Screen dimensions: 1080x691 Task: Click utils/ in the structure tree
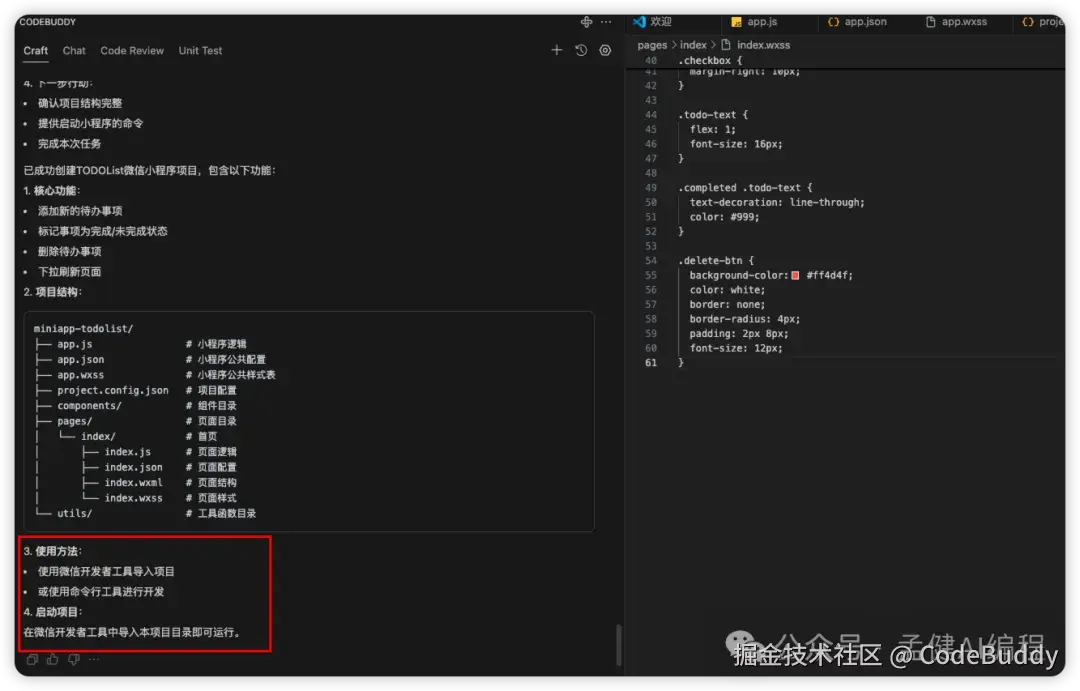point(74,514)
